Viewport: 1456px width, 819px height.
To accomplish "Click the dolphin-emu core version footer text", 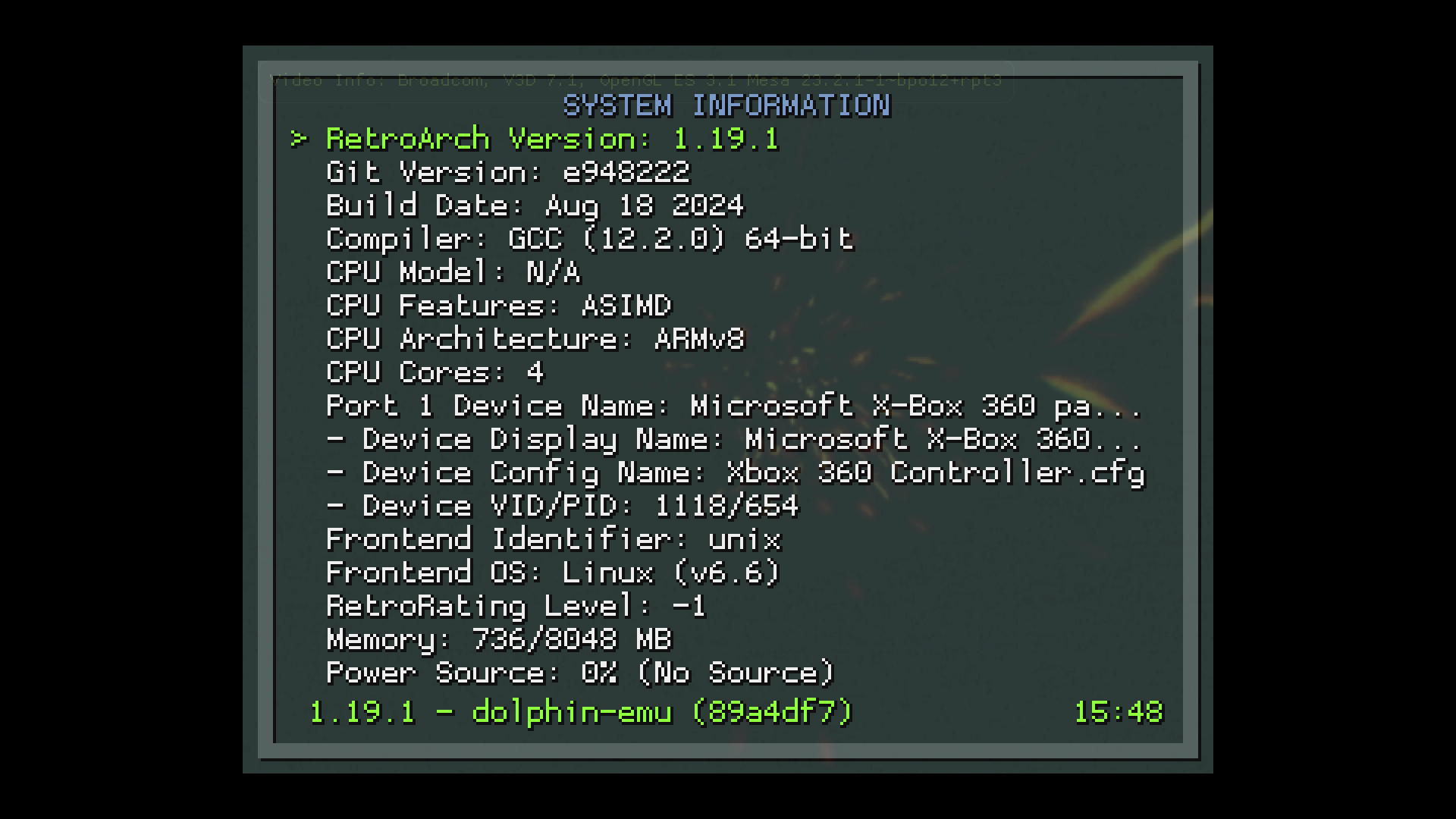I will coord(581,713).
